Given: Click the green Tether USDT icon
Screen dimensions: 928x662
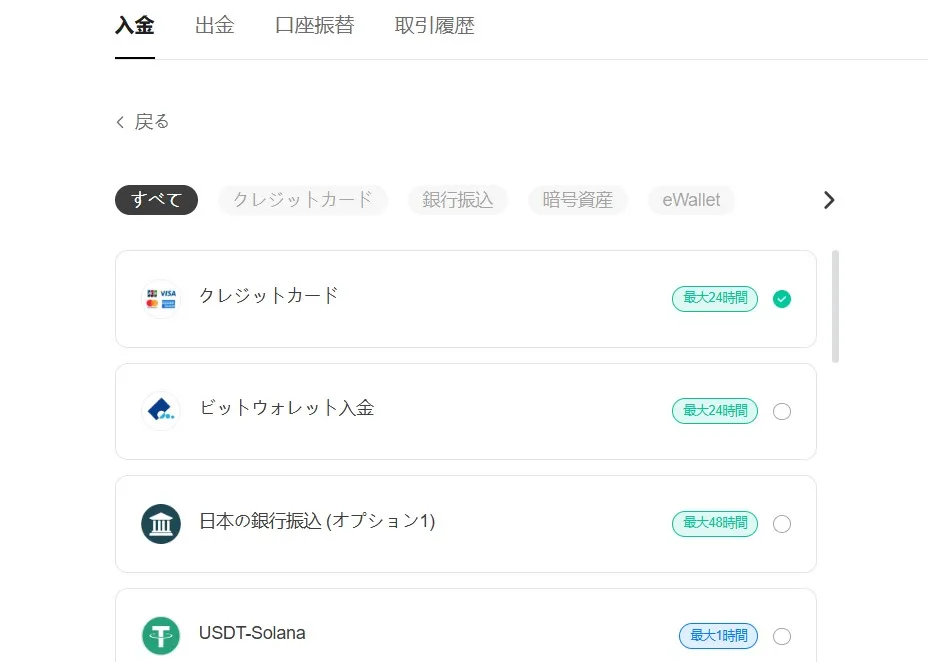Looking at the screenshot, I should [x=161, y=634].
